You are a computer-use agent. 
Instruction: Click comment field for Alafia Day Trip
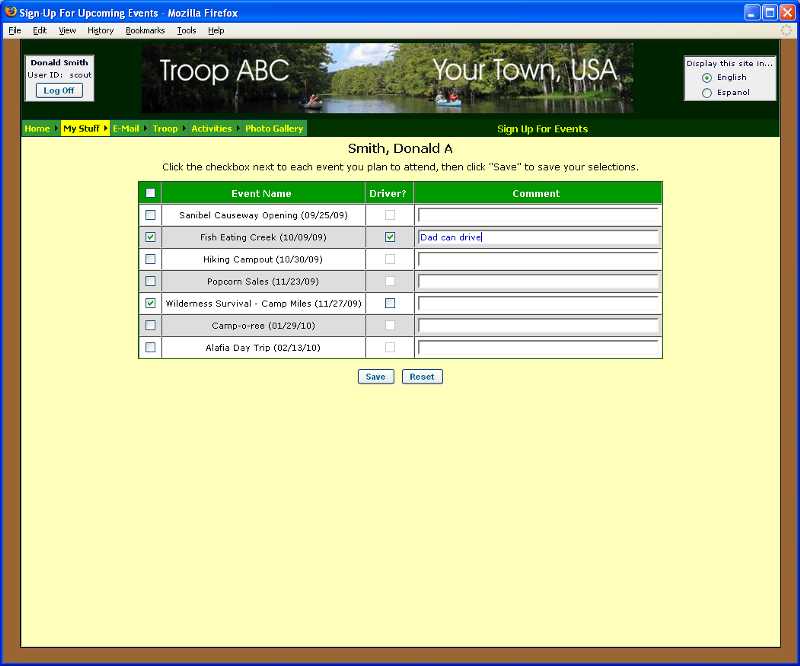(x=538, y=348)
